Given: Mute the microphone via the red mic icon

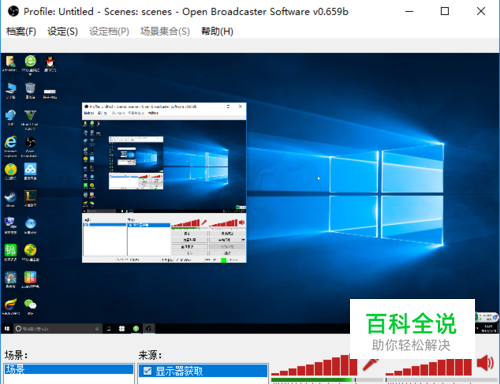Looking at the screenshot, I should (371, 364).
